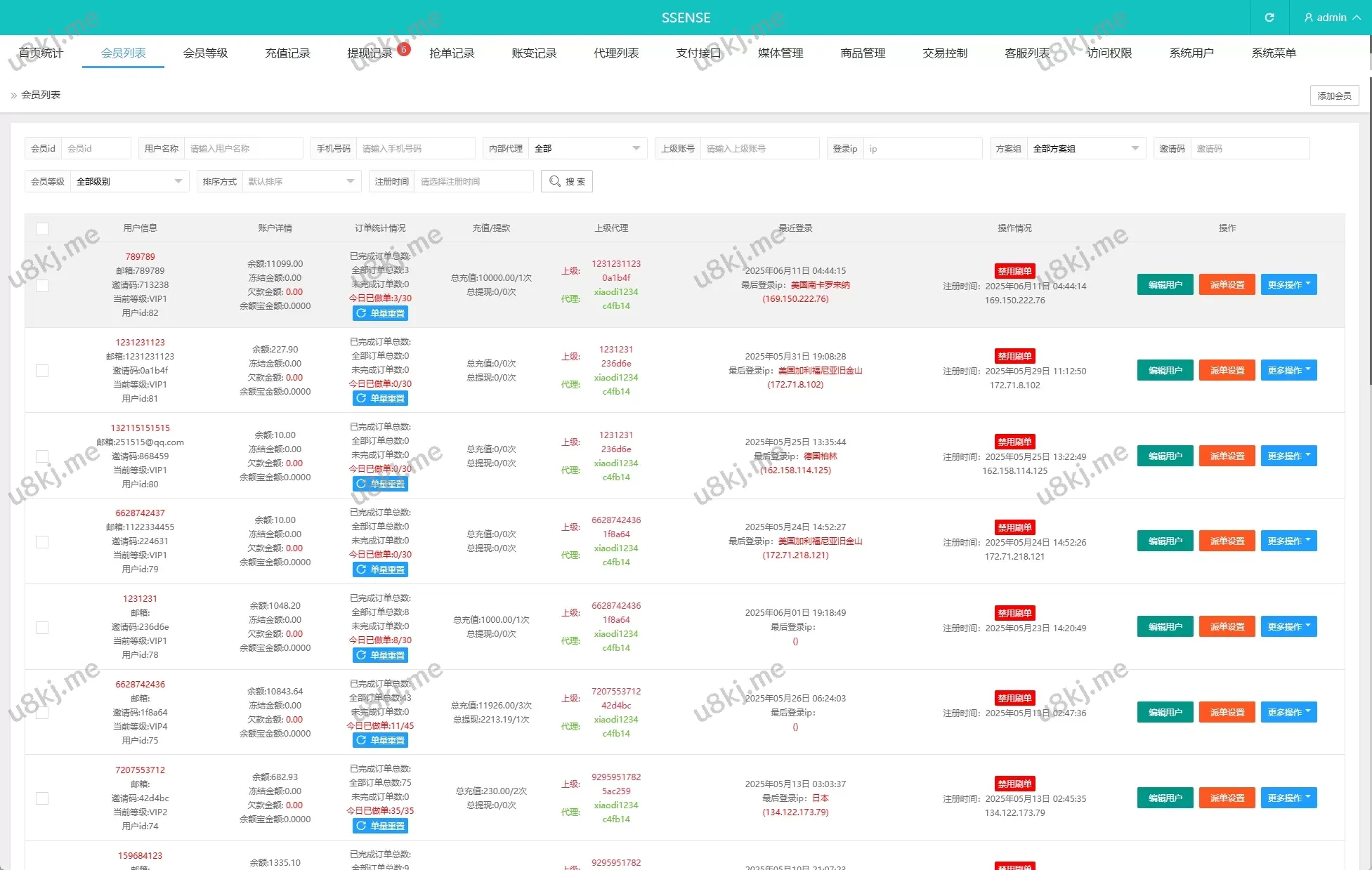
Task: Click 编辑用户 for user 789789
Action: [1164, 284]
